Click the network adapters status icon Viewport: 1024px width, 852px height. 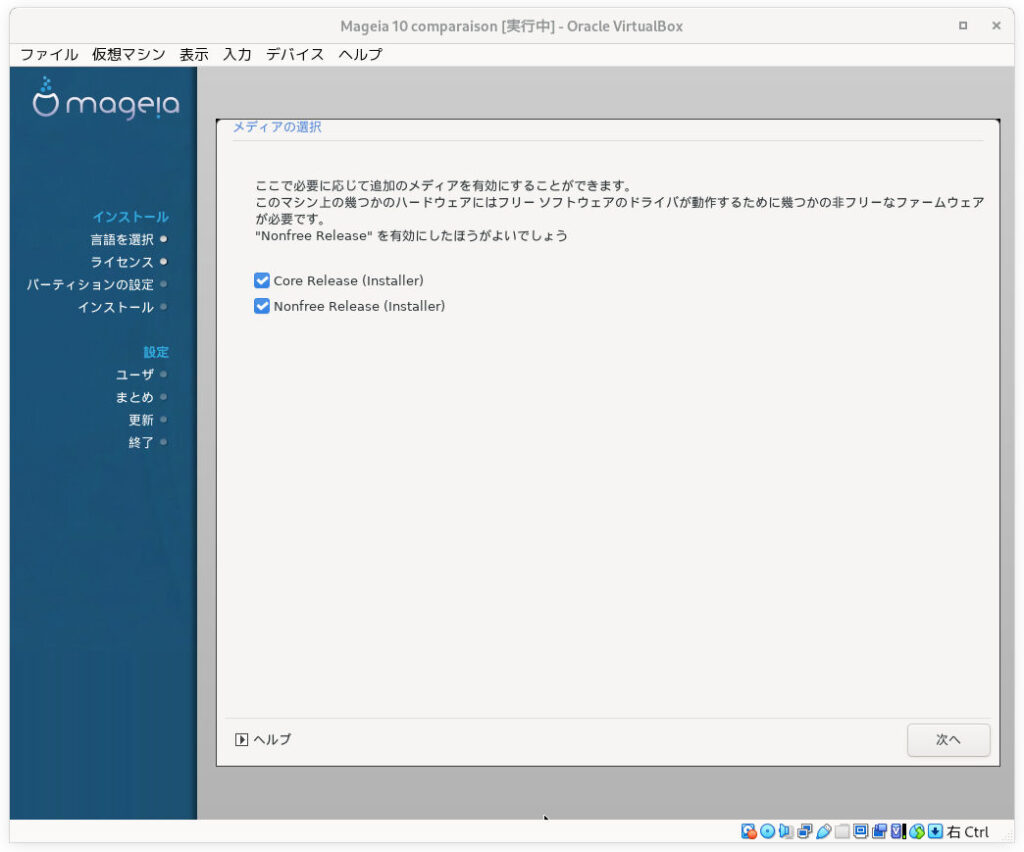point(805,831)
